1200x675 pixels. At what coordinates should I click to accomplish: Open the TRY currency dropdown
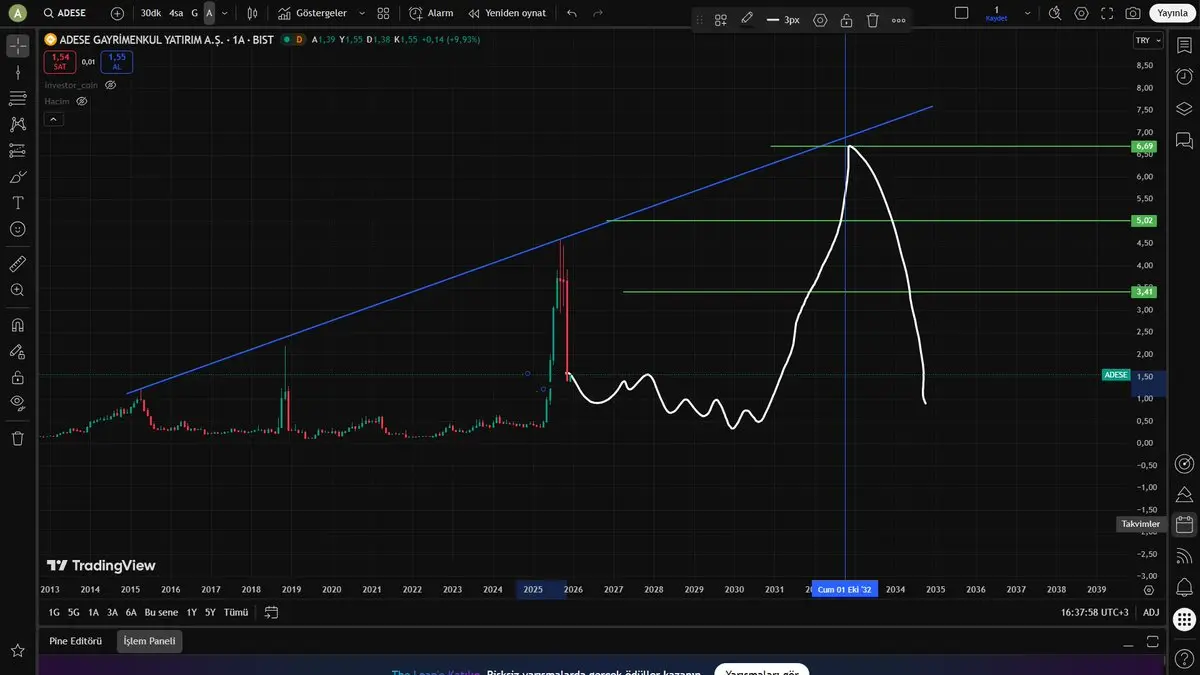(x=1147, y=40)
